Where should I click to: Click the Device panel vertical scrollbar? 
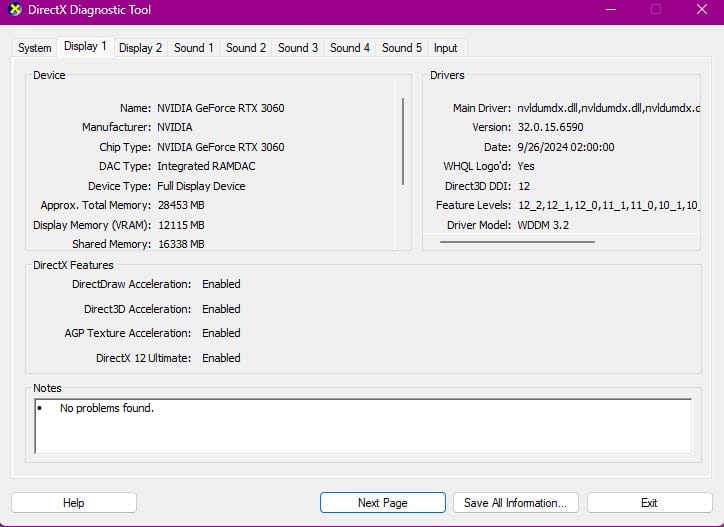pos(403,140)
